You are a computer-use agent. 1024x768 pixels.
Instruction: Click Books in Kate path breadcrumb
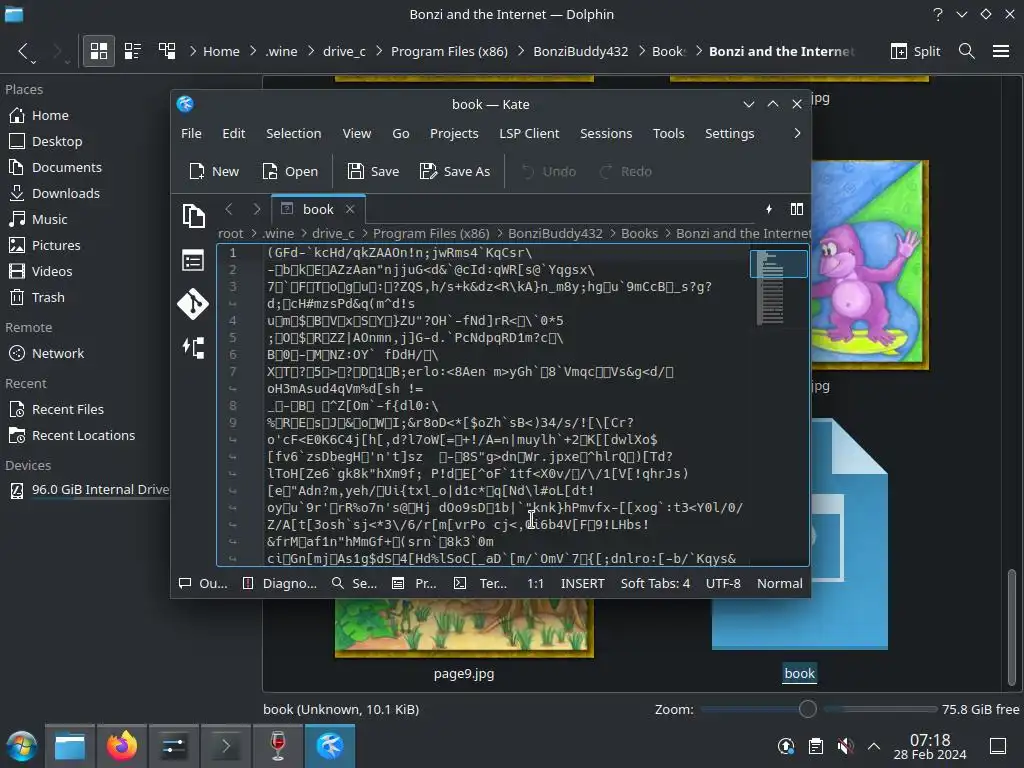point(639,233)
